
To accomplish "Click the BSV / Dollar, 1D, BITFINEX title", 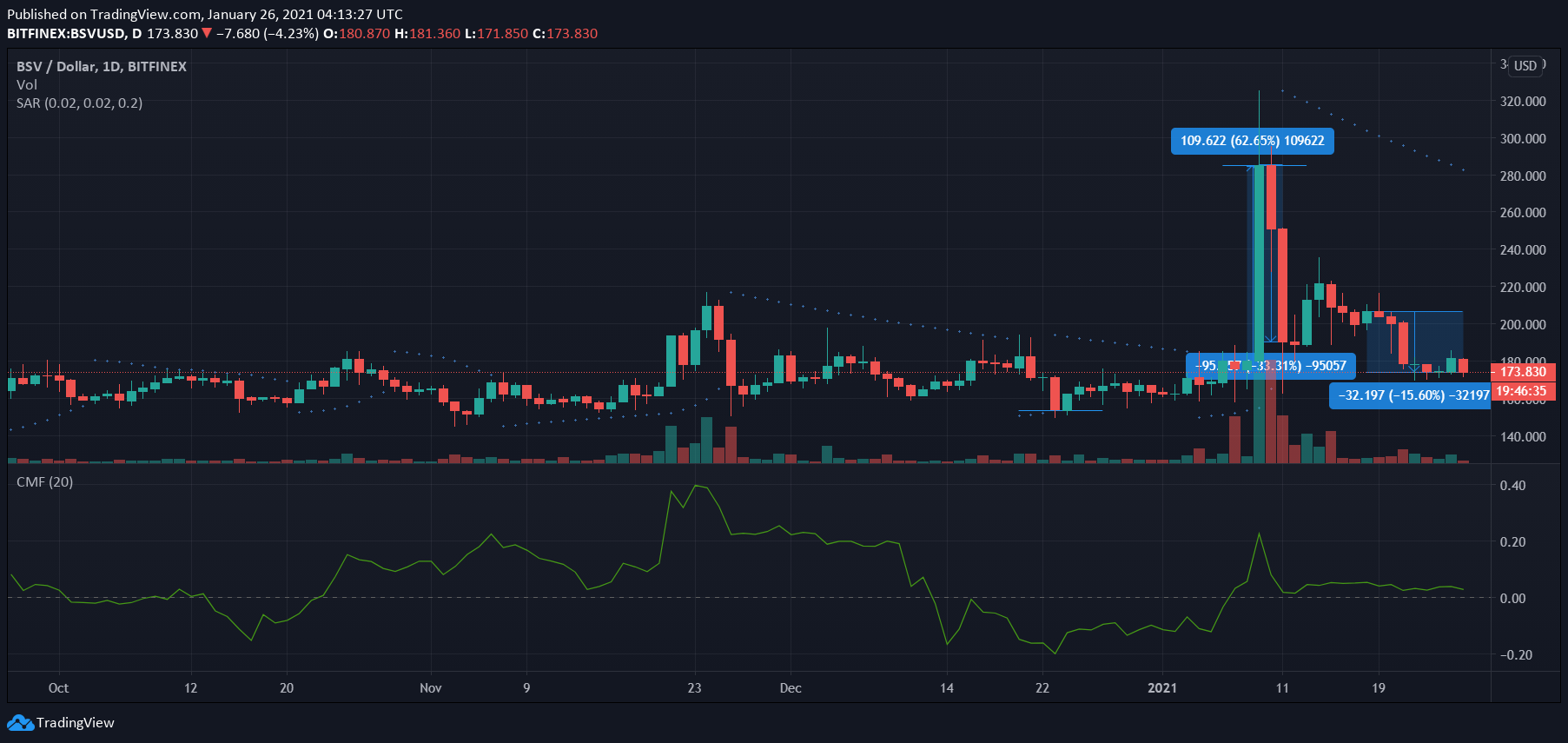I will click(x=102, y=66).
